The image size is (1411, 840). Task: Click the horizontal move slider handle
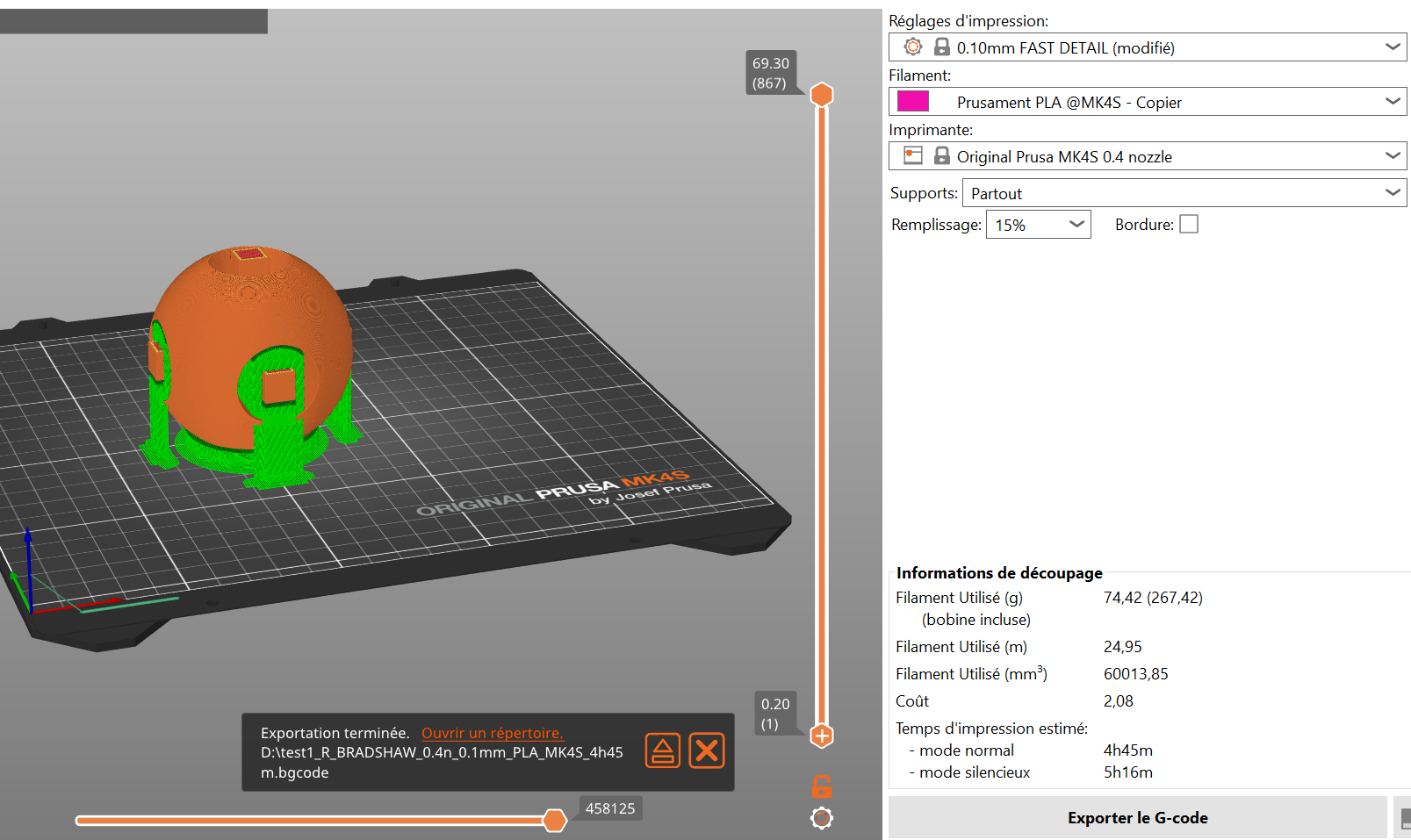[554, 821]
